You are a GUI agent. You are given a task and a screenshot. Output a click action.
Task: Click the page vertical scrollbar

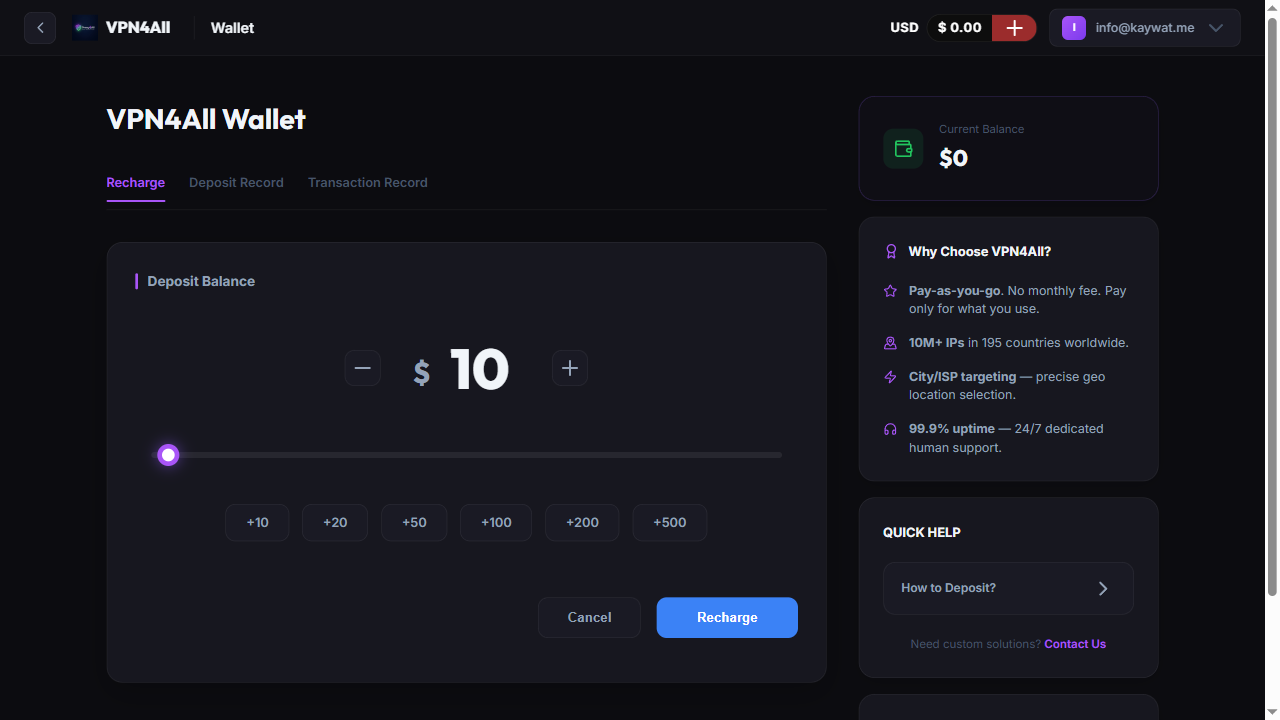click(x=1272, y=306)
